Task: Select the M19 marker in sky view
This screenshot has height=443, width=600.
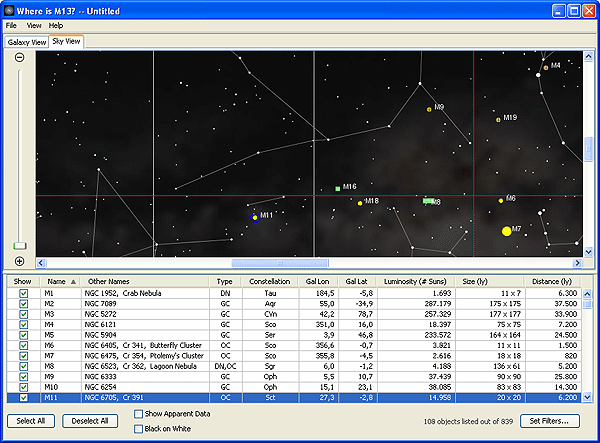Action: click(x=498, y=120)
